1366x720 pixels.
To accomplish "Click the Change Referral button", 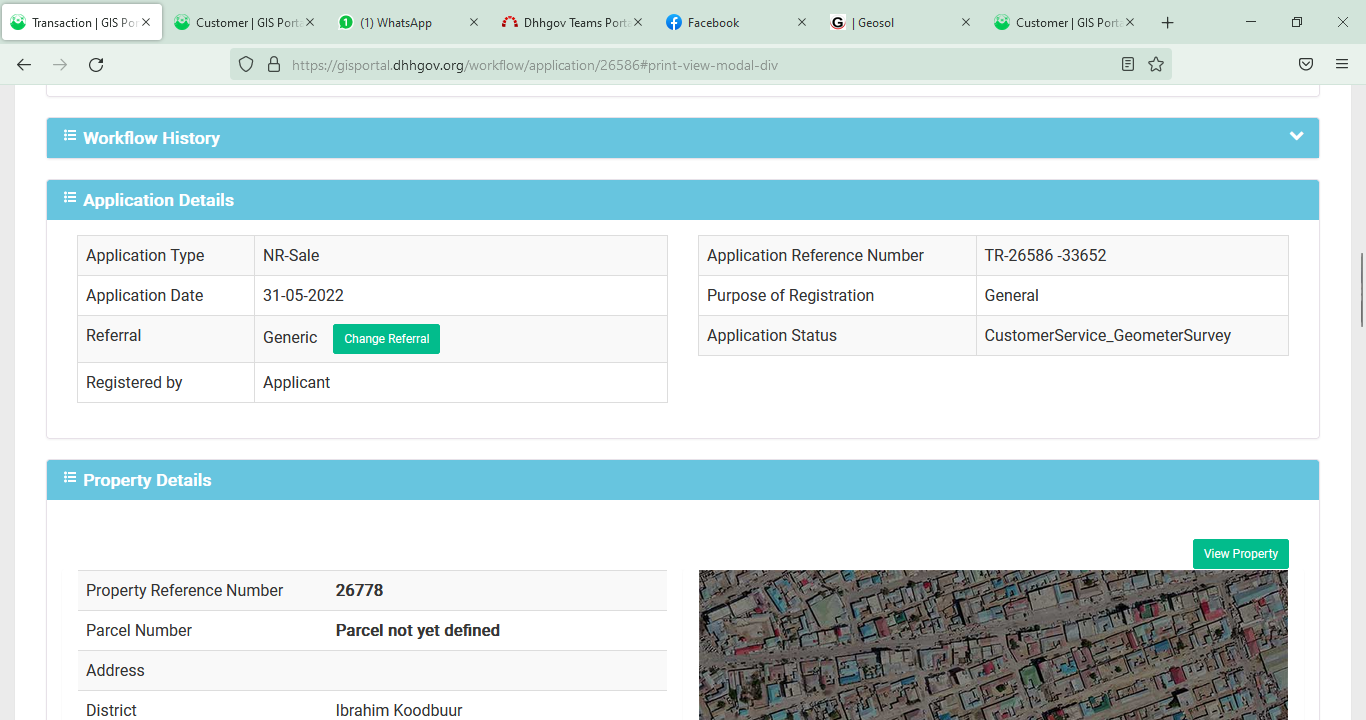I will point(386,339).
